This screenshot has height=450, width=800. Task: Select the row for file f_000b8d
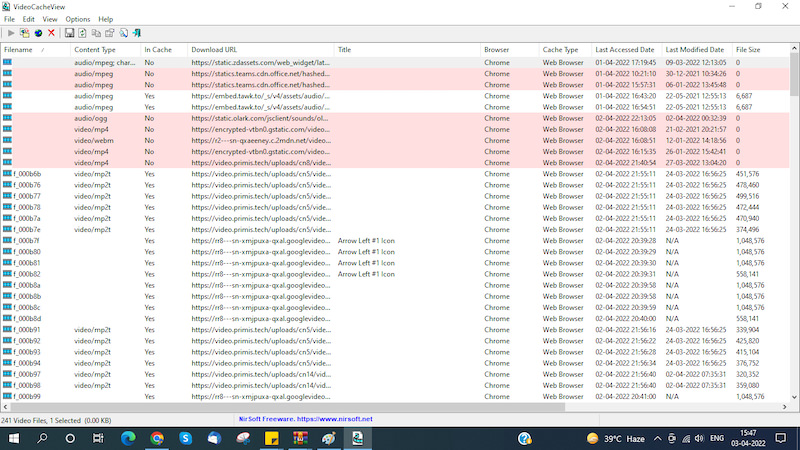pos(395,319)
